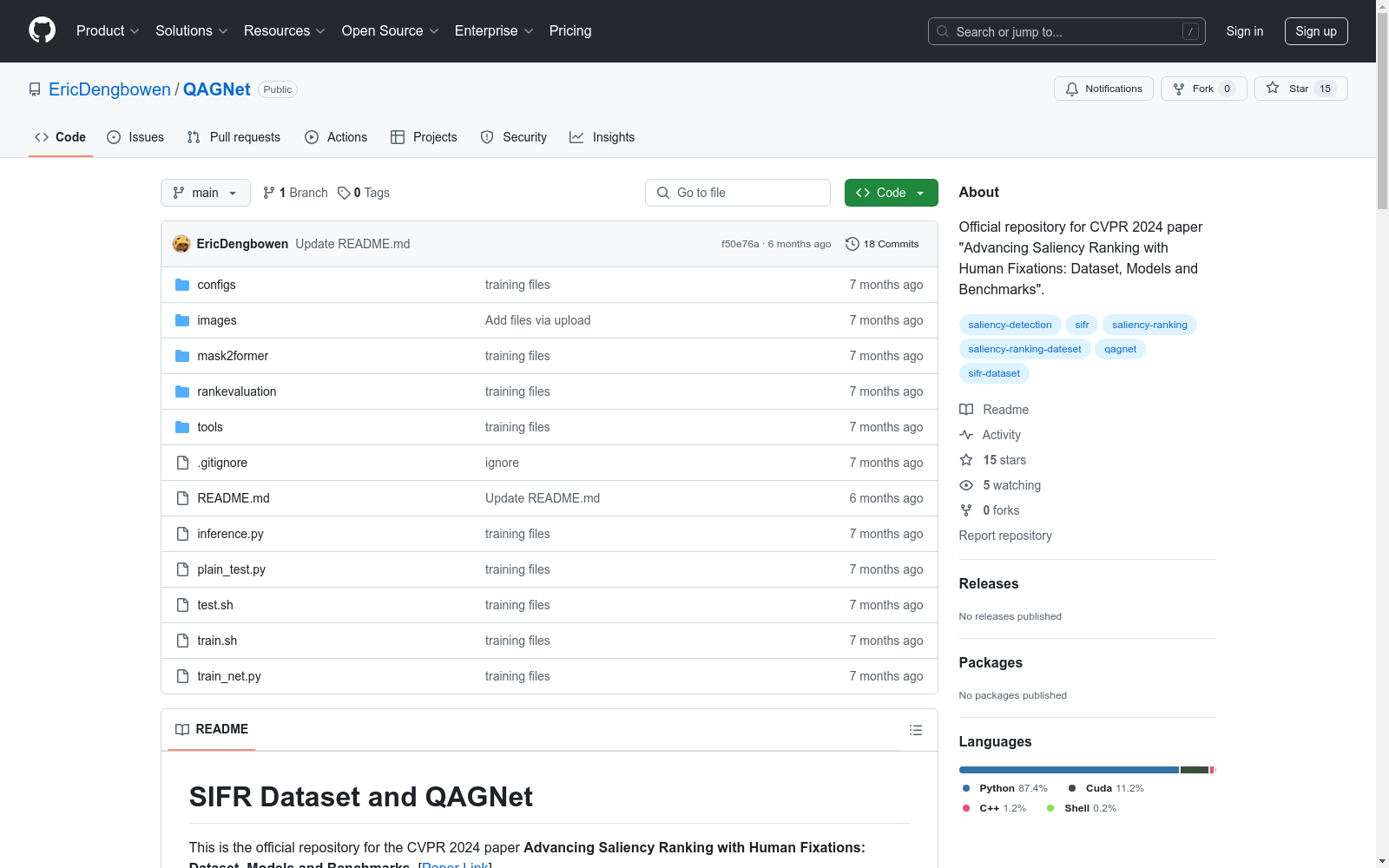Click the tag icon next to 0 Tags
This screenshot has width=1389, height=868.
click(x=344, y=193)
